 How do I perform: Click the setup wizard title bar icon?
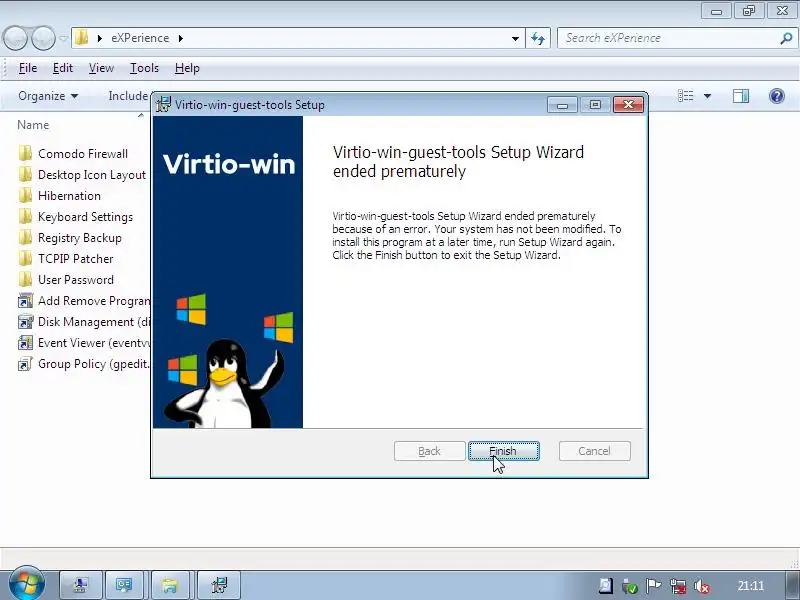[163, 104]
